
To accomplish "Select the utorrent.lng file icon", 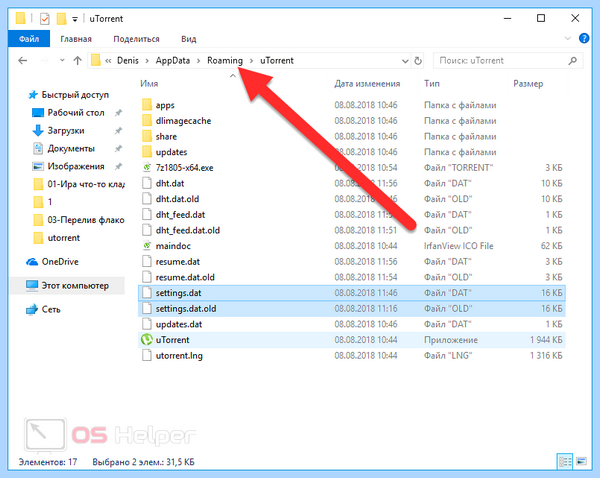I will (147, 356).
